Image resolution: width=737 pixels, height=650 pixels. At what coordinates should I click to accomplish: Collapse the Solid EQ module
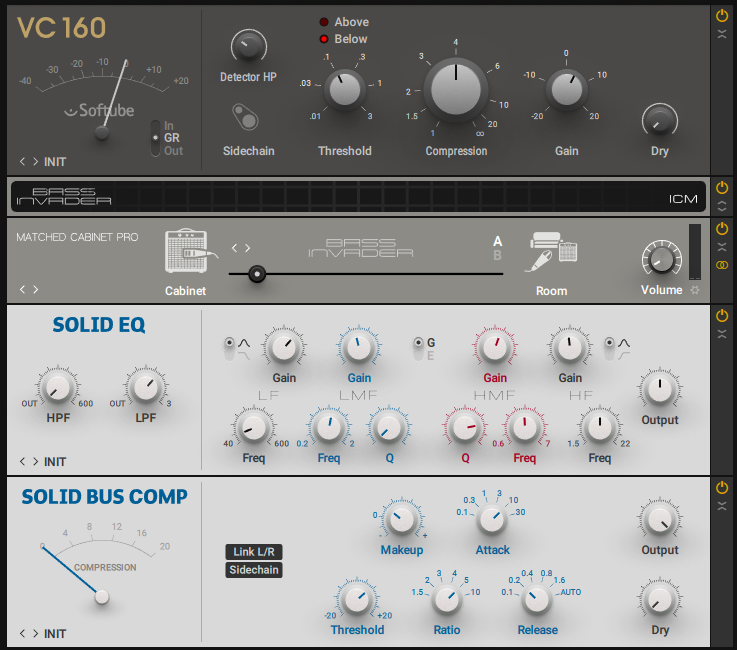click(x=722, y=334)
